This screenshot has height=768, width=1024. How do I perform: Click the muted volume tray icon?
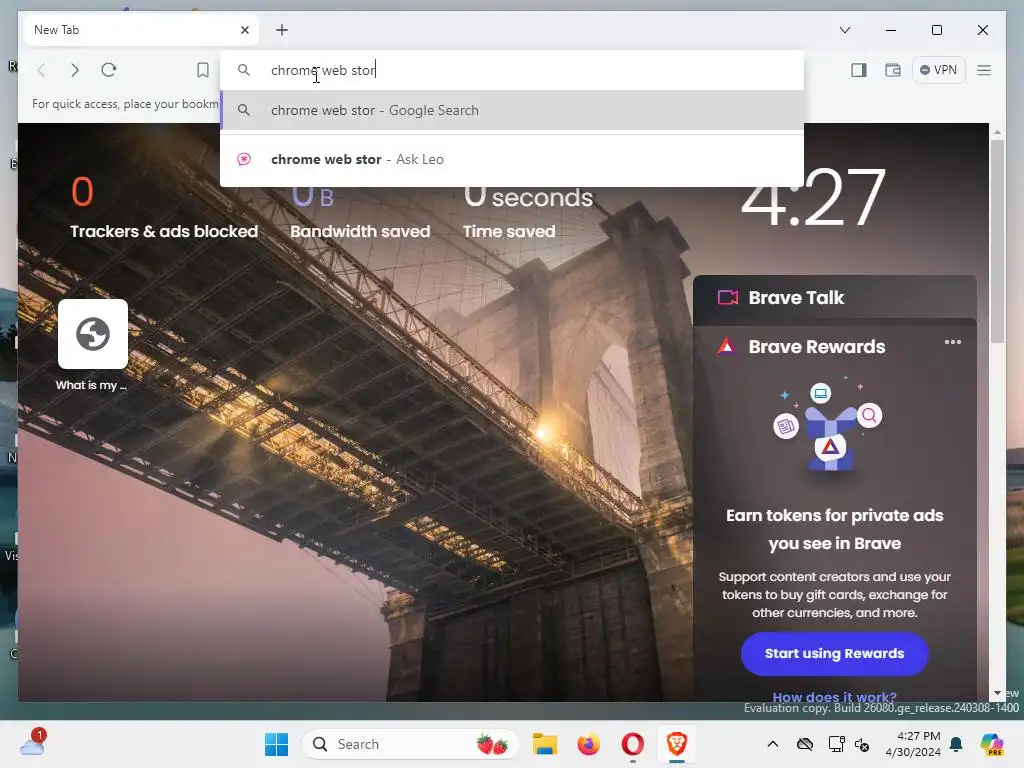862,744
